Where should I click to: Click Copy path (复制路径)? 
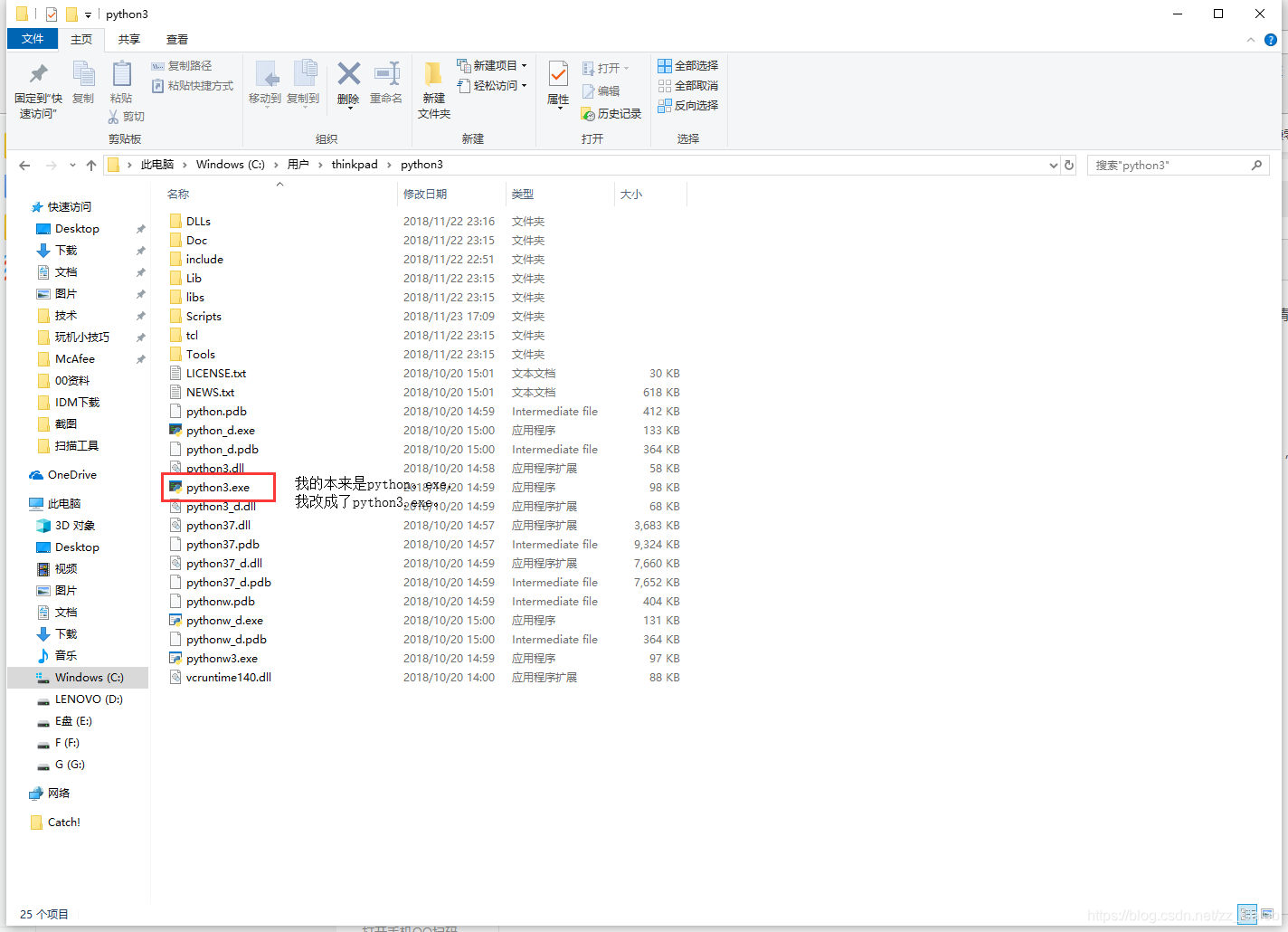click(x=182, y=66)
